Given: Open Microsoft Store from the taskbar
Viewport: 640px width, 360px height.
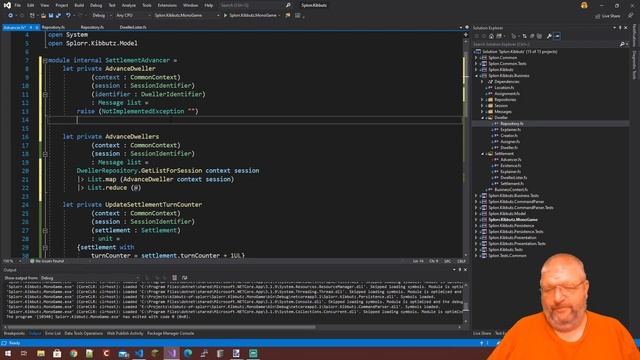Looking at the screenshot, I should point(57,353).
